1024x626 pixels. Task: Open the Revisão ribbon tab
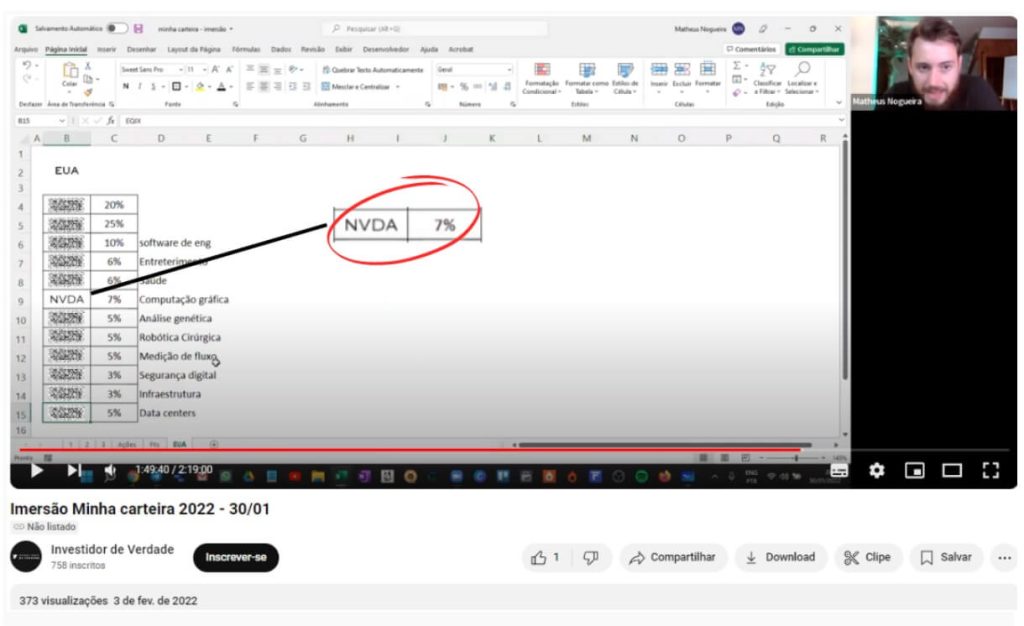point(312,50)
